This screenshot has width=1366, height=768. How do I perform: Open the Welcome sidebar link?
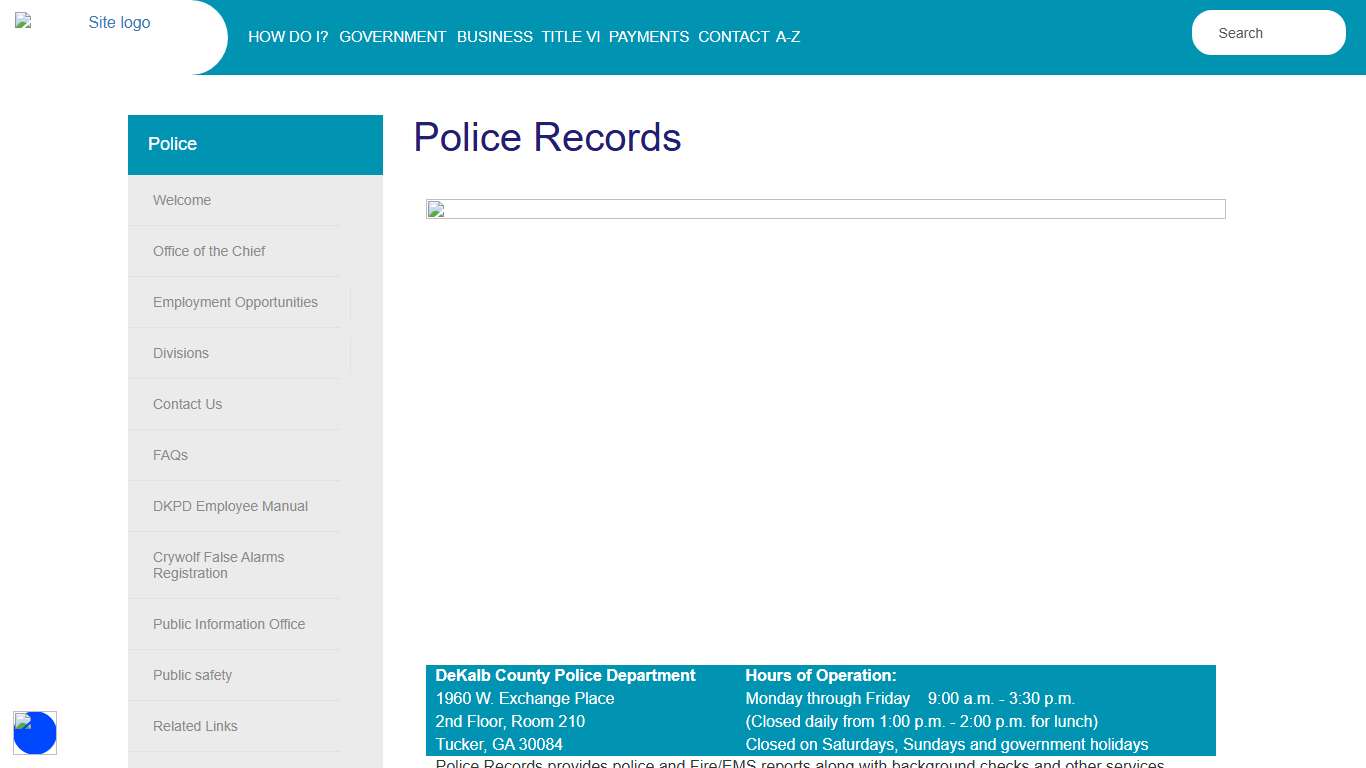[x=182, y=200]
